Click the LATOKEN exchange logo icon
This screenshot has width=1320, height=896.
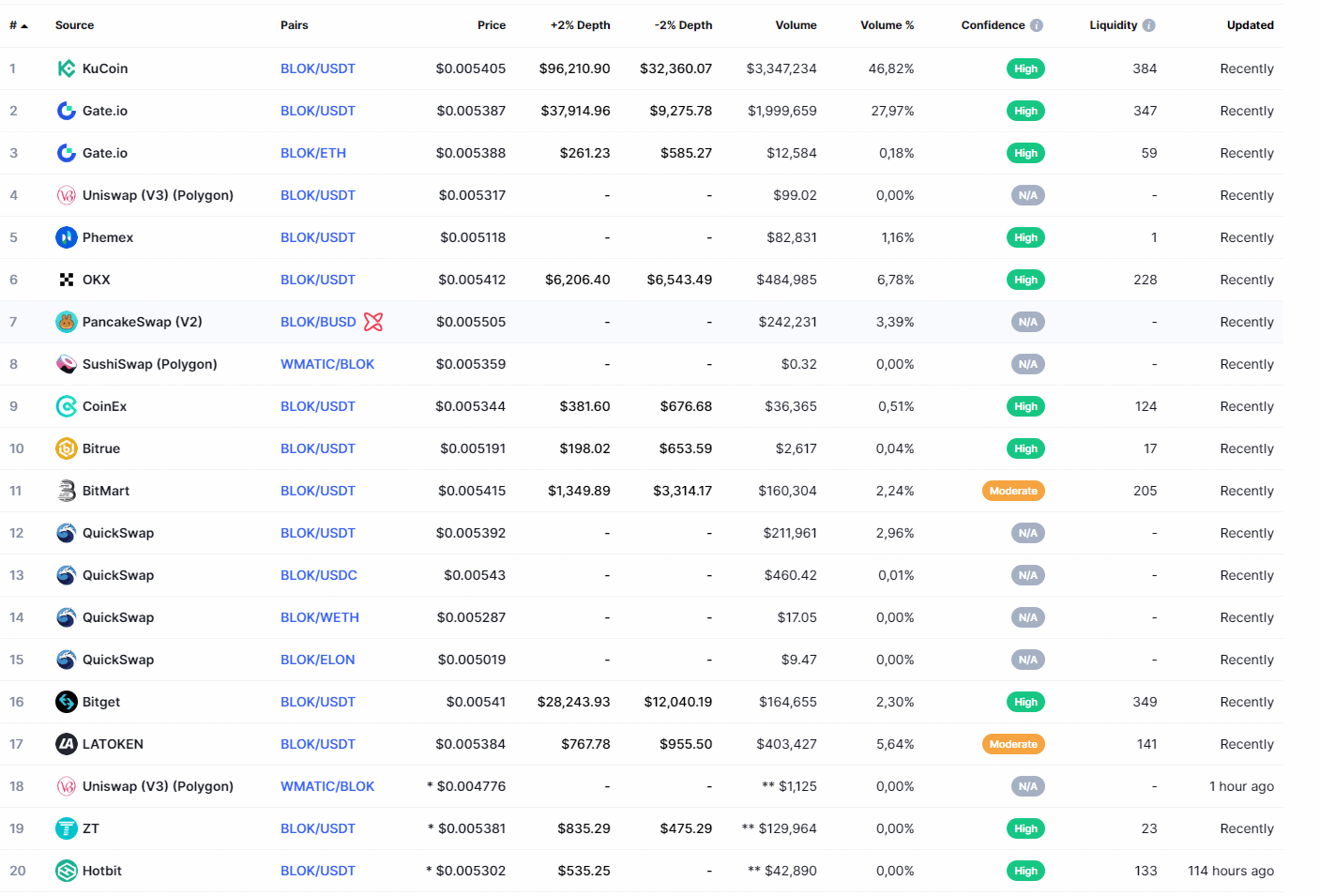pos(66,744)
